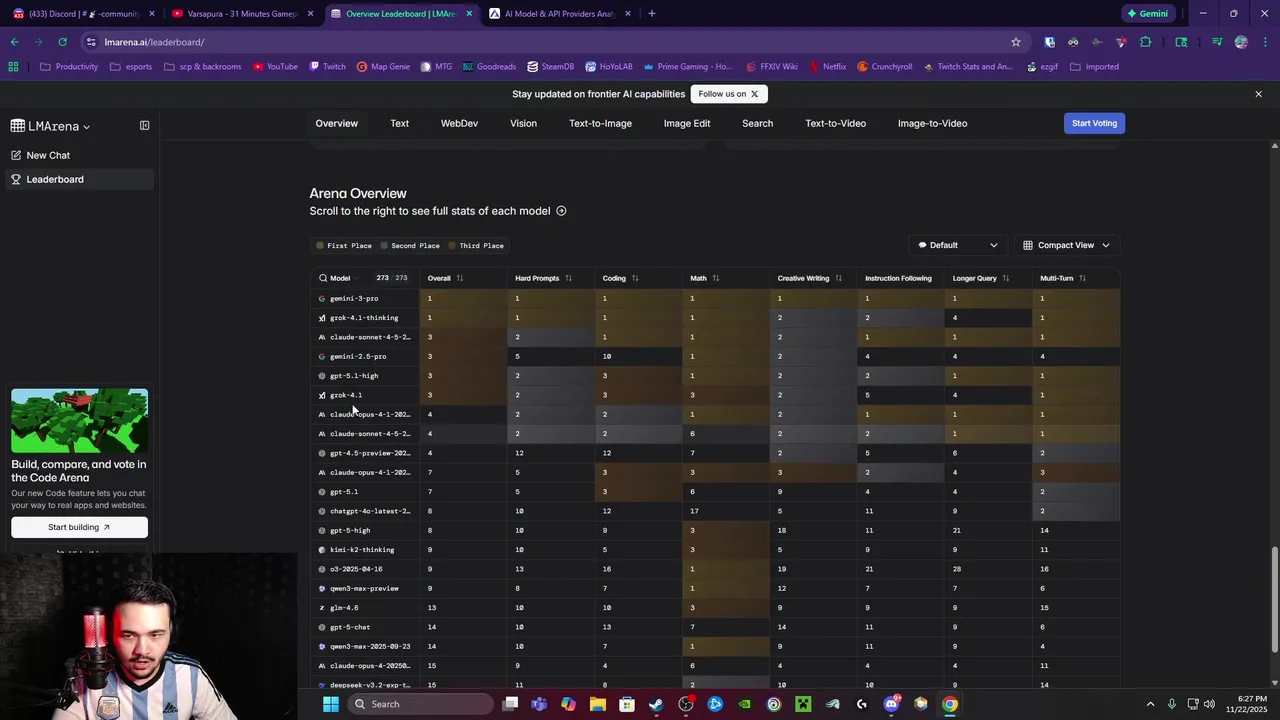Switch to the Varsapura gameplay browser tab
The image size is (1280, 720).
point(243,14)
